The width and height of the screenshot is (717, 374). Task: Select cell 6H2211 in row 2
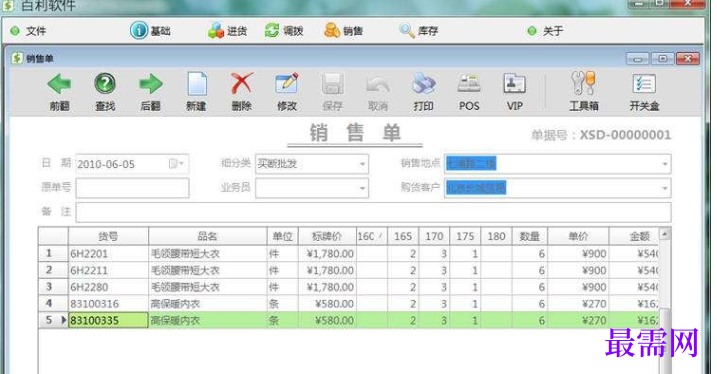108,270
